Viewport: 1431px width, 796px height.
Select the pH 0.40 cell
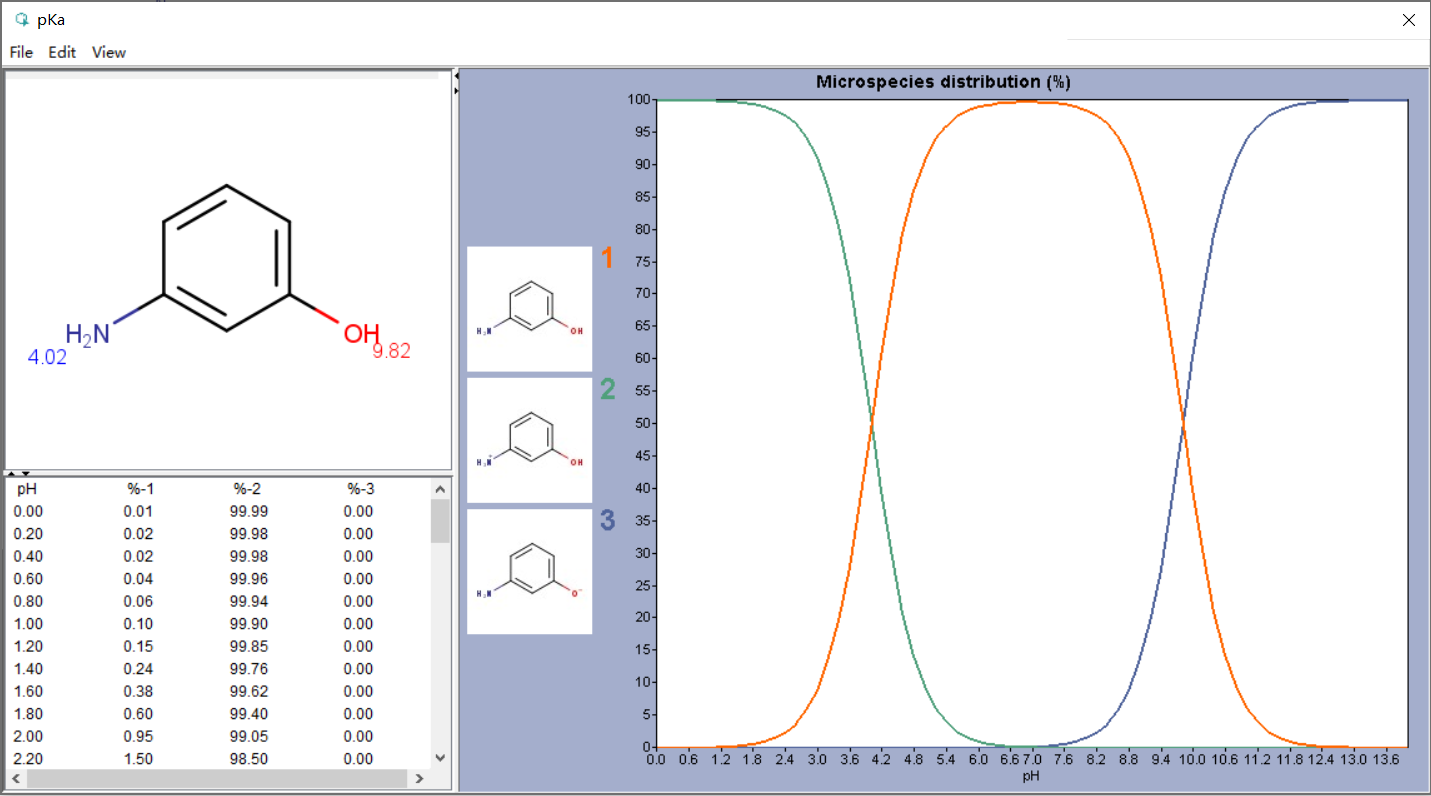point(27,556)
